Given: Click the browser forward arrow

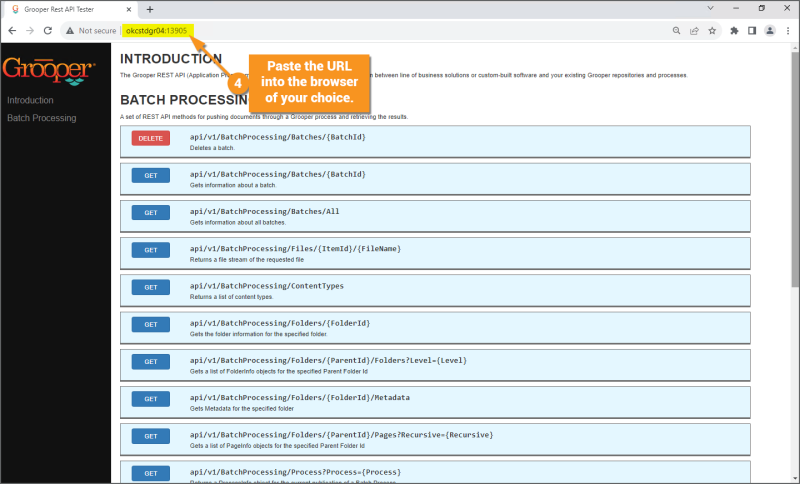Looking at the screenshot, I should click(30, 31).
